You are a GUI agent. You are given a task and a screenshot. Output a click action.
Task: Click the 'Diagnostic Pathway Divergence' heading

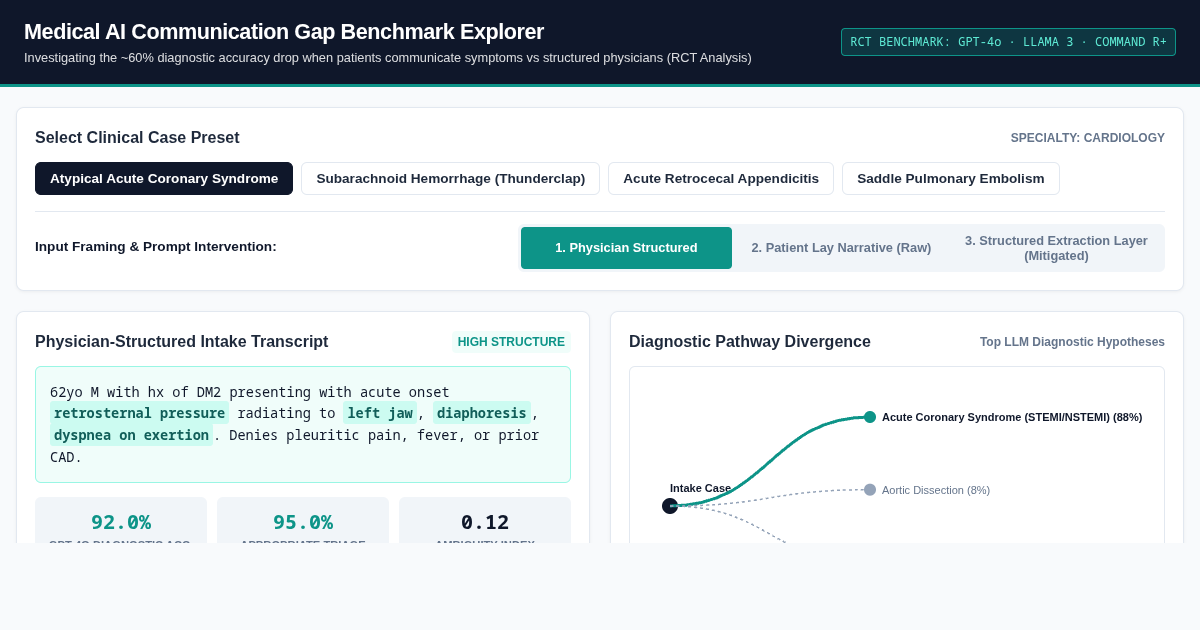coord(750,342)
